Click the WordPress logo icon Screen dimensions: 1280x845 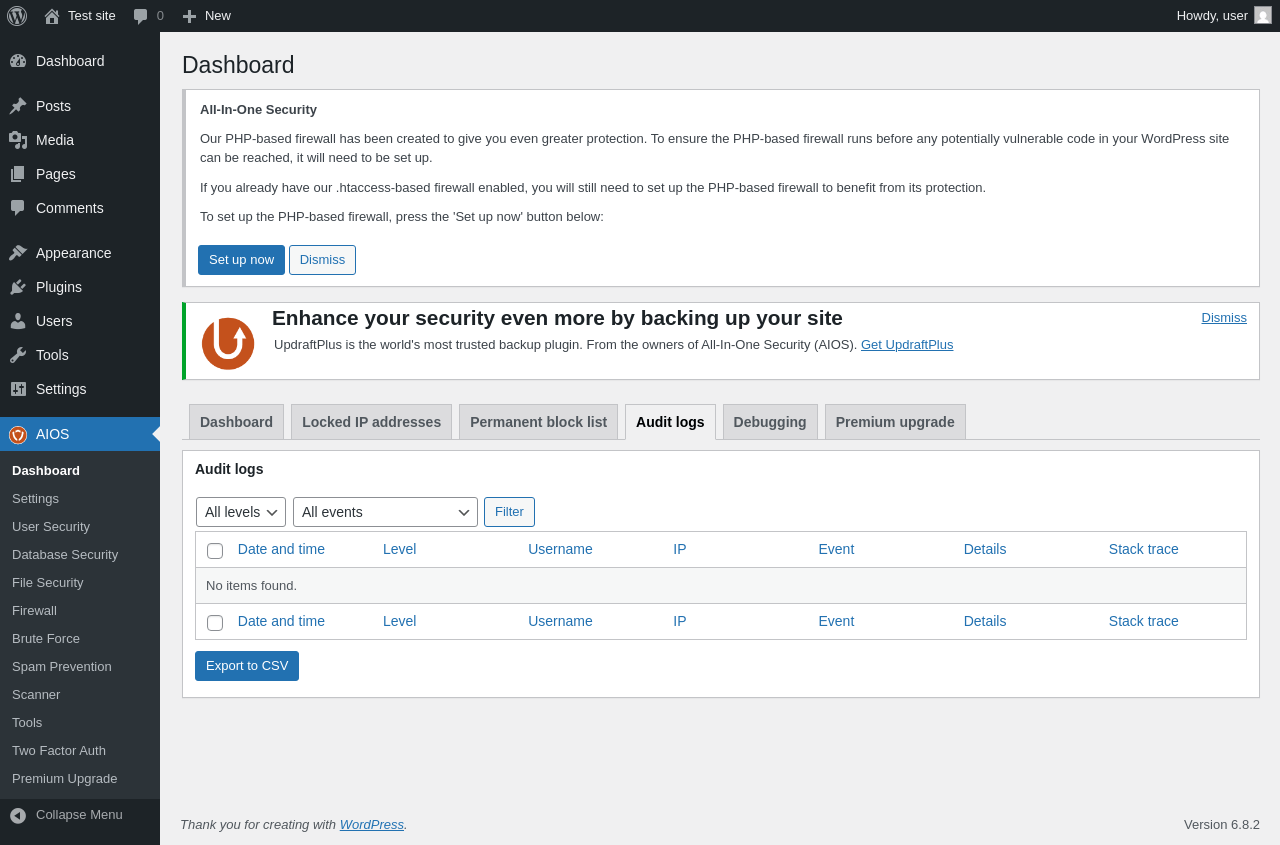[17, 16]
